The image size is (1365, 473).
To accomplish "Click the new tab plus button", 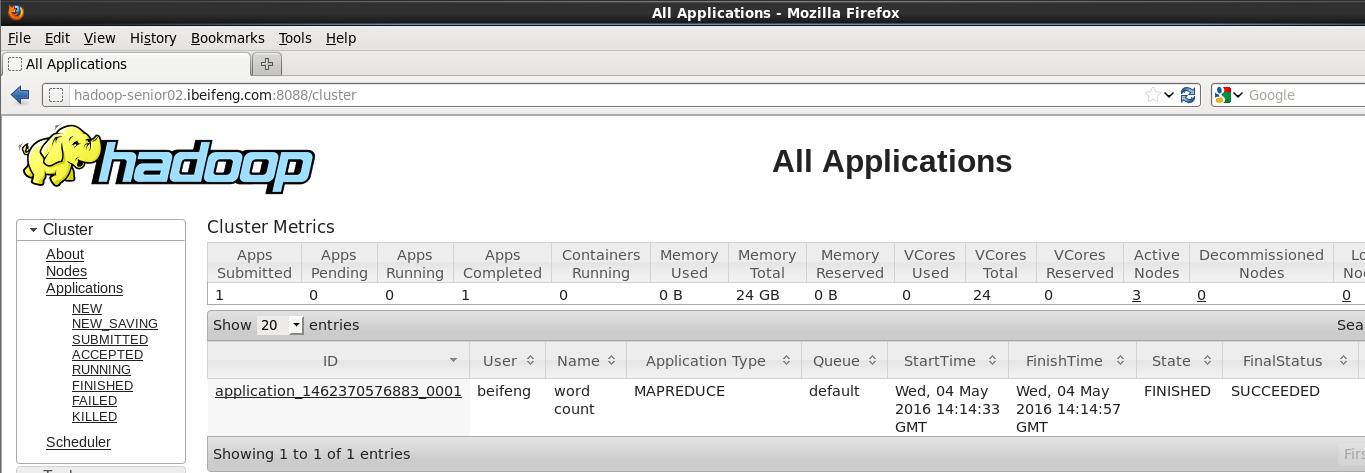I will point(267,64).
